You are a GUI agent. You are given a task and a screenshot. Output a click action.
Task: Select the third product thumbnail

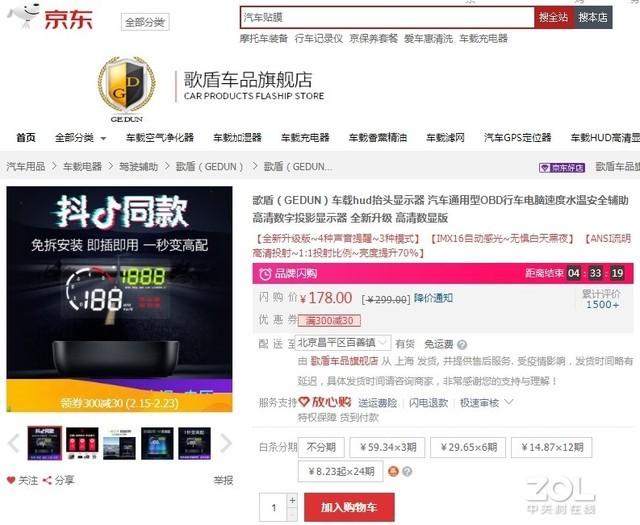pos(120,443)
